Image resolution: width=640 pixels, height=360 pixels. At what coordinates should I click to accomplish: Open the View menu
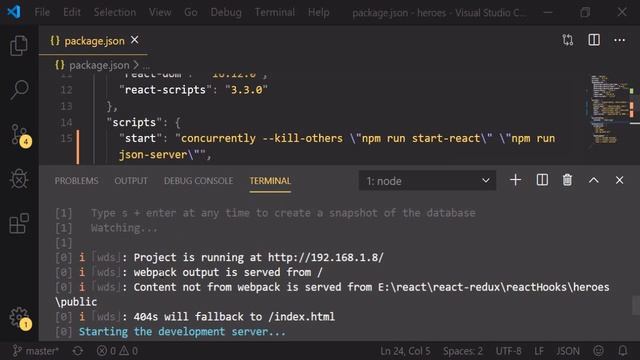[x=160, y=12]
